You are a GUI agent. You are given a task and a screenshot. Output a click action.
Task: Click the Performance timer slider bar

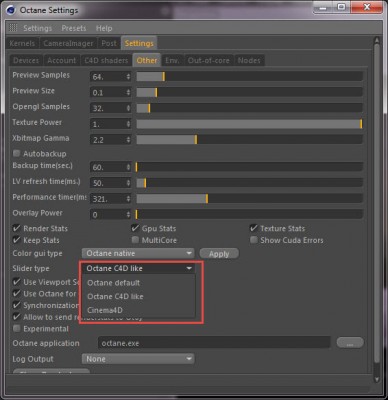(x=249, y=199)
